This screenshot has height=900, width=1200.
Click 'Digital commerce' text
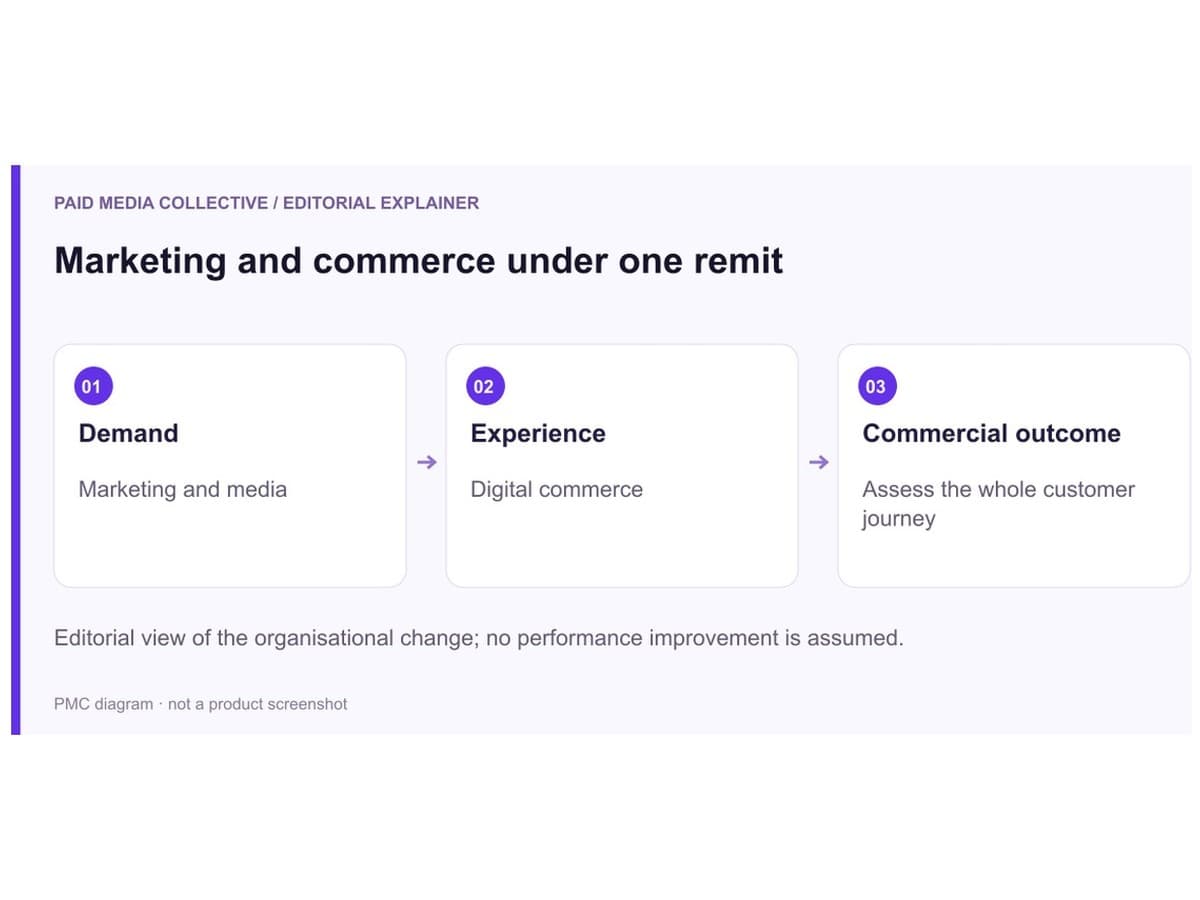pos(557,489)
